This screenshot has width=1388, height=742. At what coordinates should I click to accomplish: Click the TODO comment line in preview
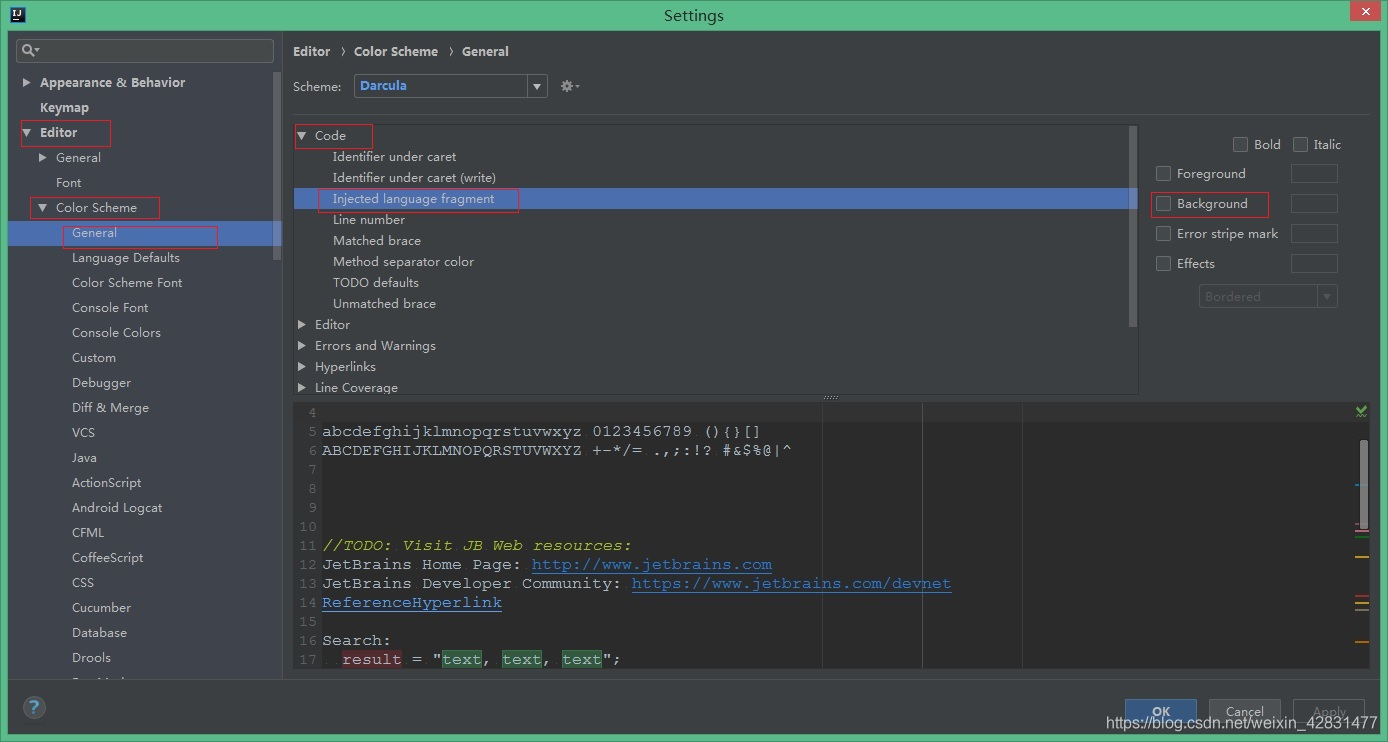coord(477,545)
